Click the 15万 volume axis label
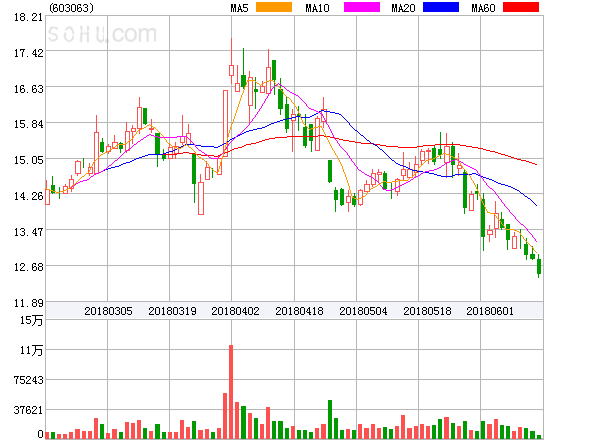The height and width of the screenshot is (440, 600). [x=31, y=320]
